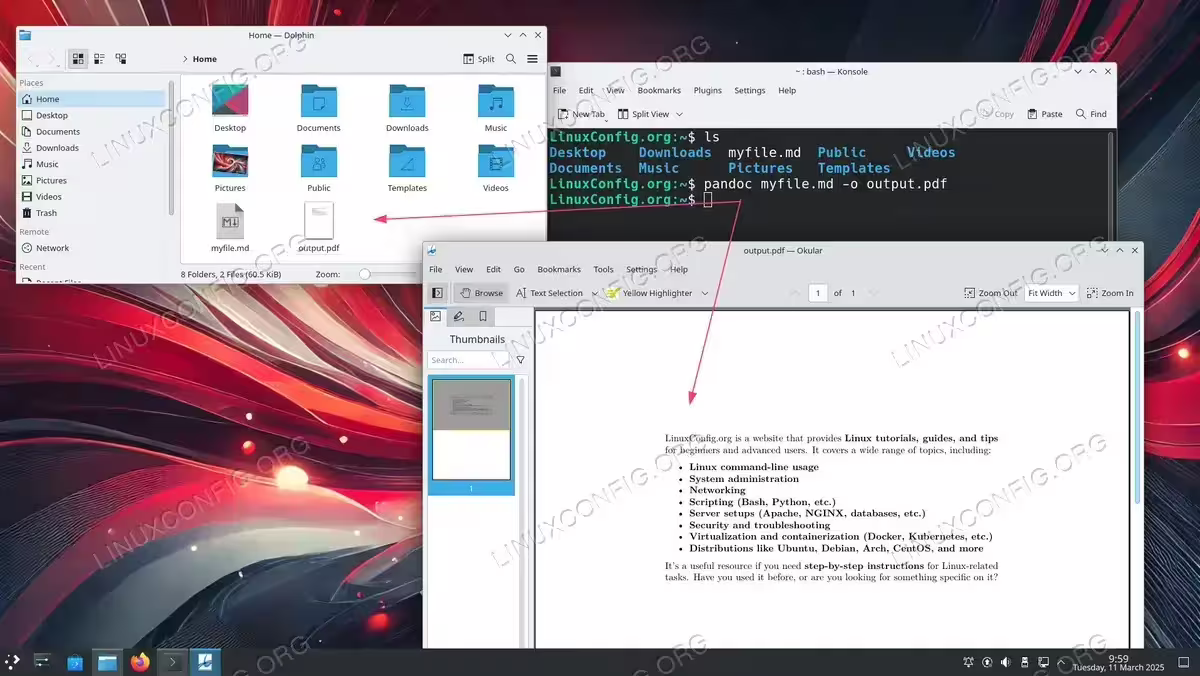
Task: Toggle Dolphin's Split view
Action: [479, 59]
